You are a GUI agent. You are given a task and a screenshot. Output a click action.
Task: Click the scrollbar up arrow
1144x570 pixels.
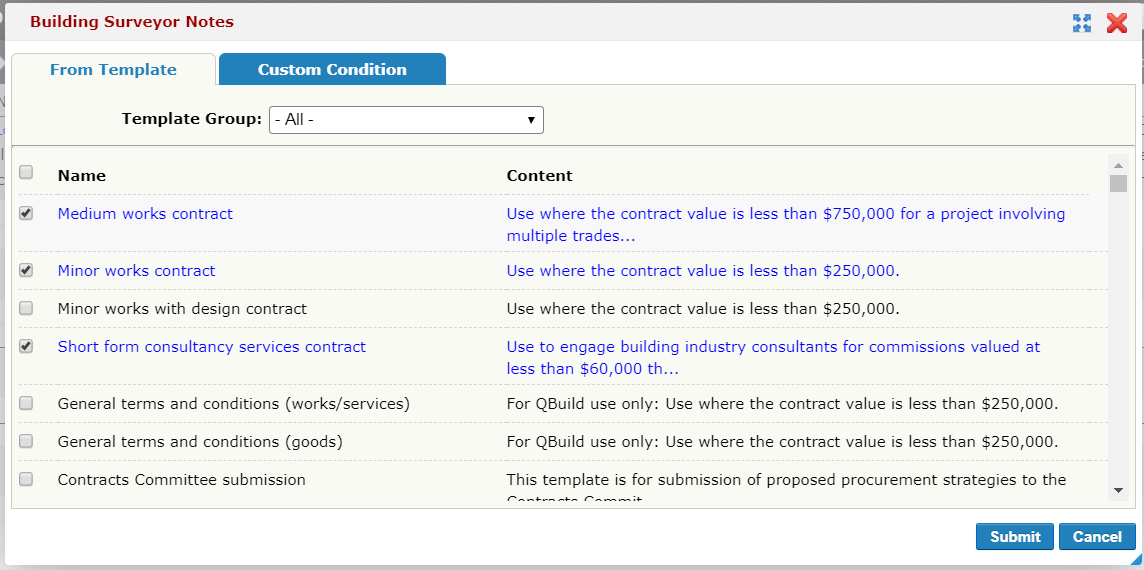click(x=1118, y=165)
